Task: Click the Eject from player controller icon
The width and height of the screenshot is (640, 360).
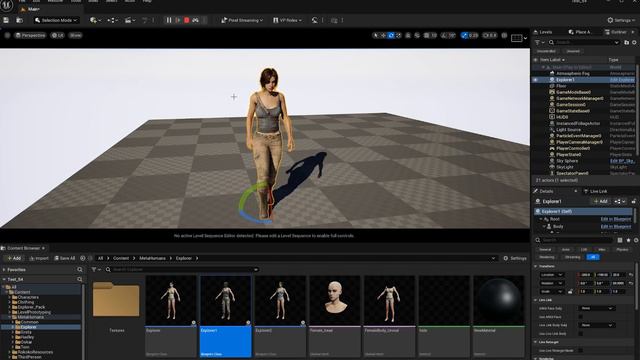Action: 196,20
